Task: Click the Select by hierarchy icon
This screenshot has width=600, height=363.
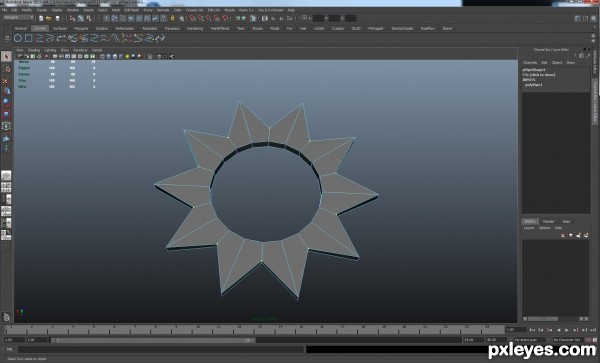Action: point(72,18)
